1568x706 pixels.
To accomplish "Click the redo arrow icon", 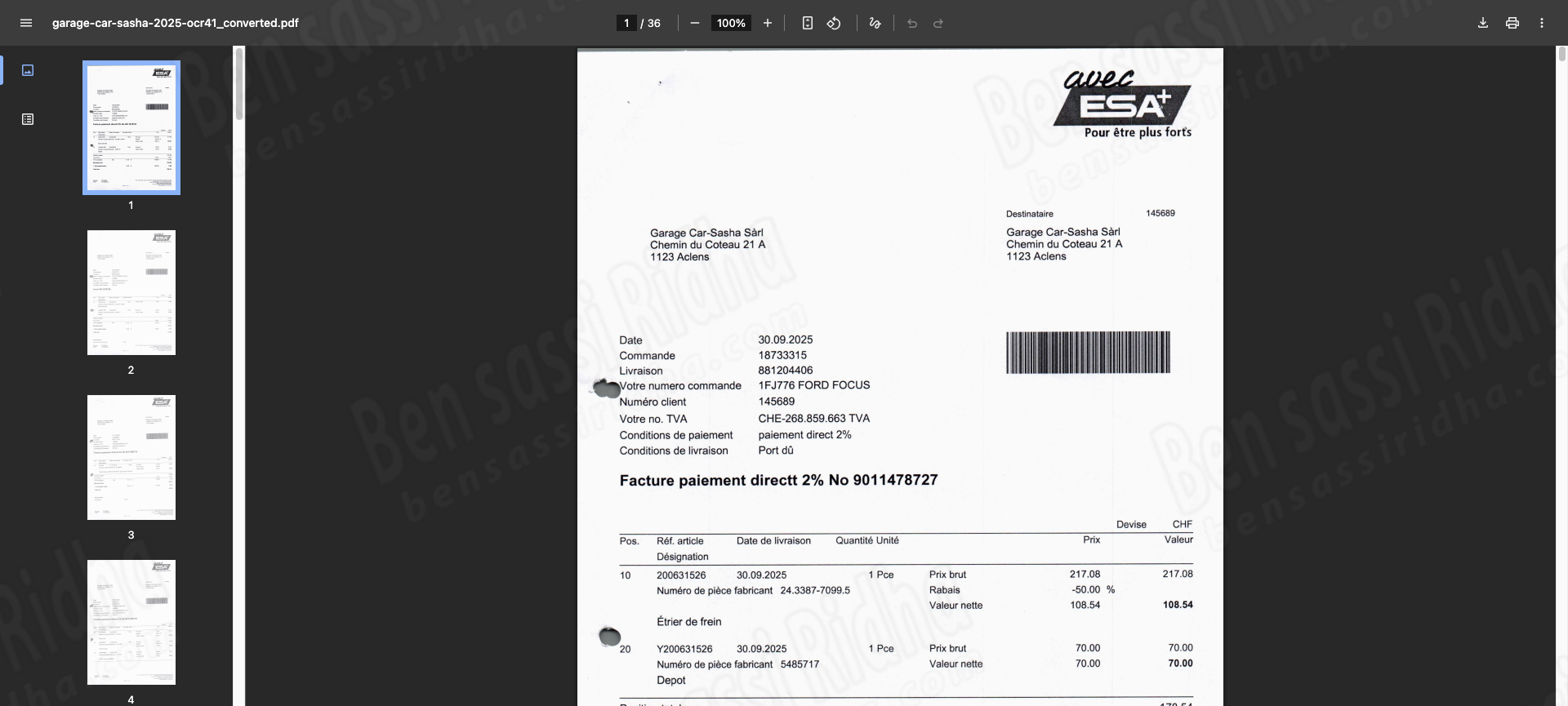I will pos(938,23).
